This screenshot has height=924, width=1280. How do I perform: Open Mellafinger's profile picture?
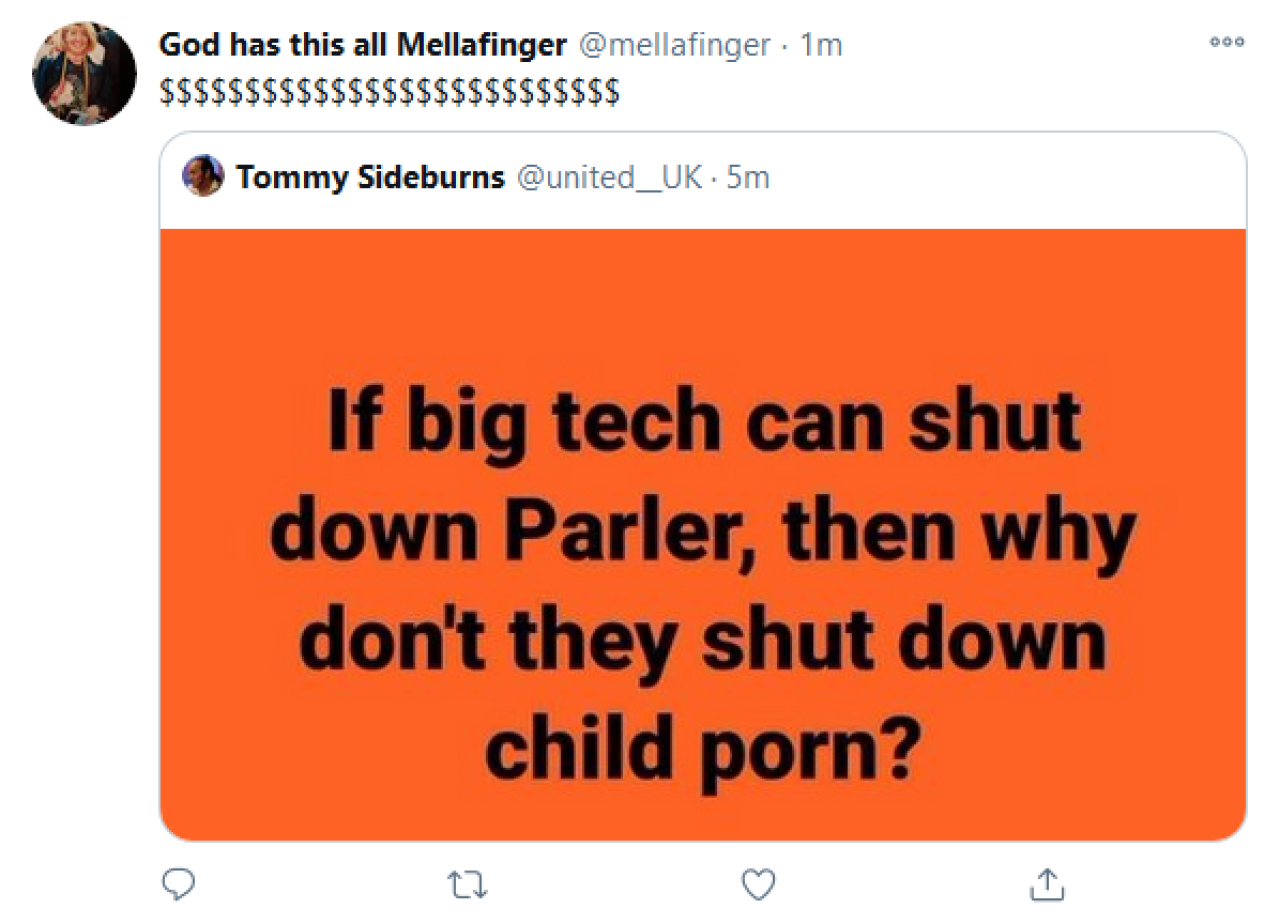84,73
